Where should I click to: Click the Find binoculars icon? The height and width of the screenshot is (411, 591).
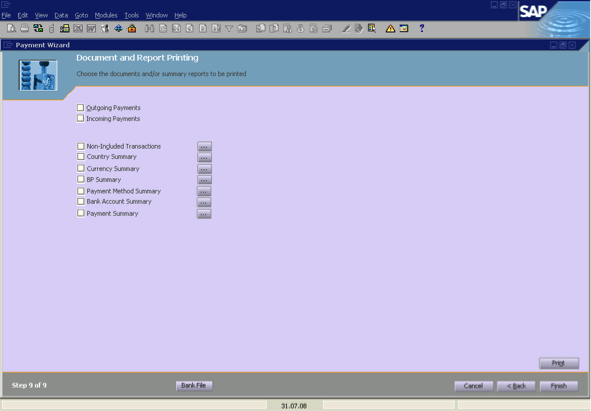(x=149, y=28)
